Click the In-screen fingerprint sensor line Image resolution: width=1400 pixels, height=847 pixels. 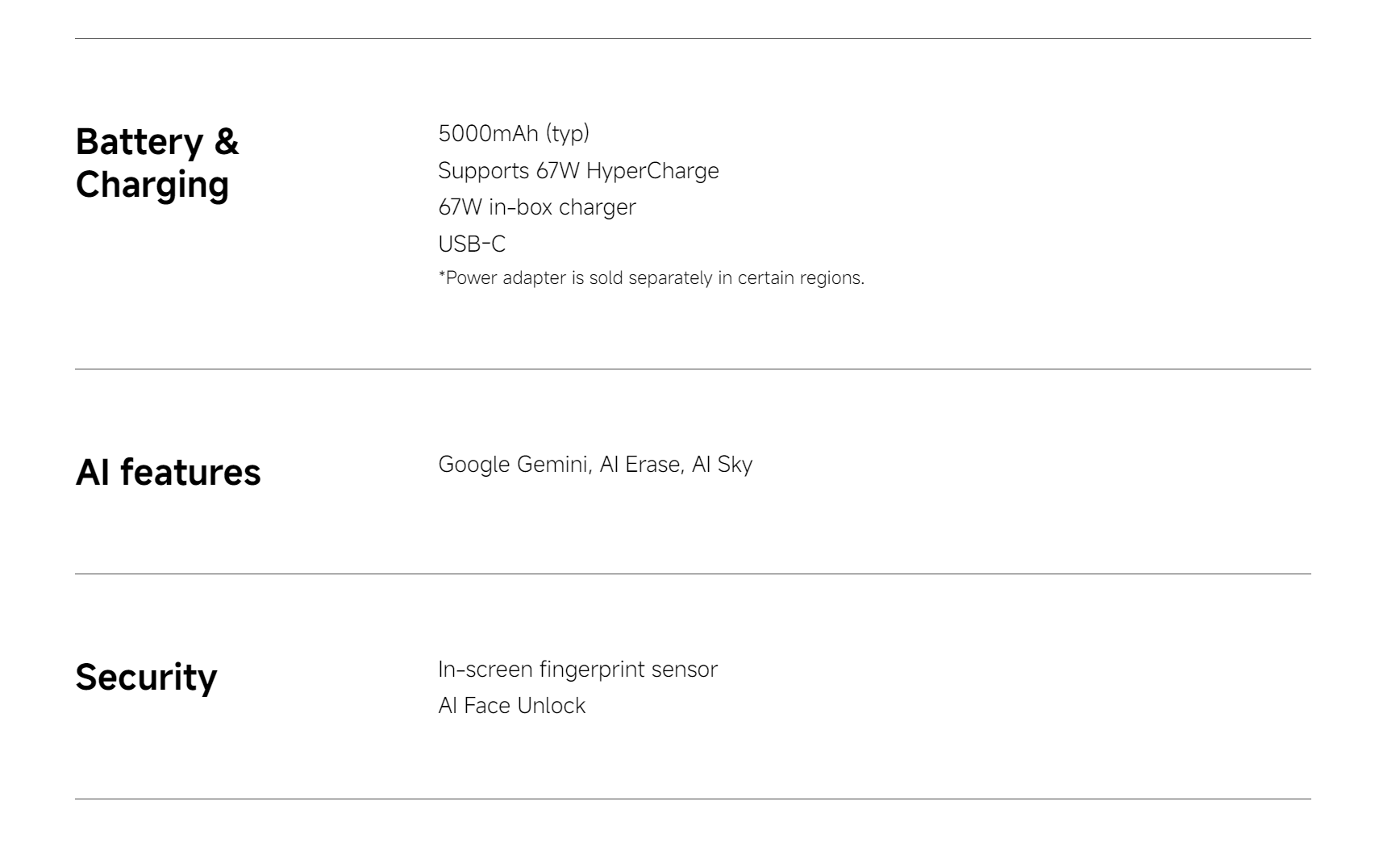(577, 670)
